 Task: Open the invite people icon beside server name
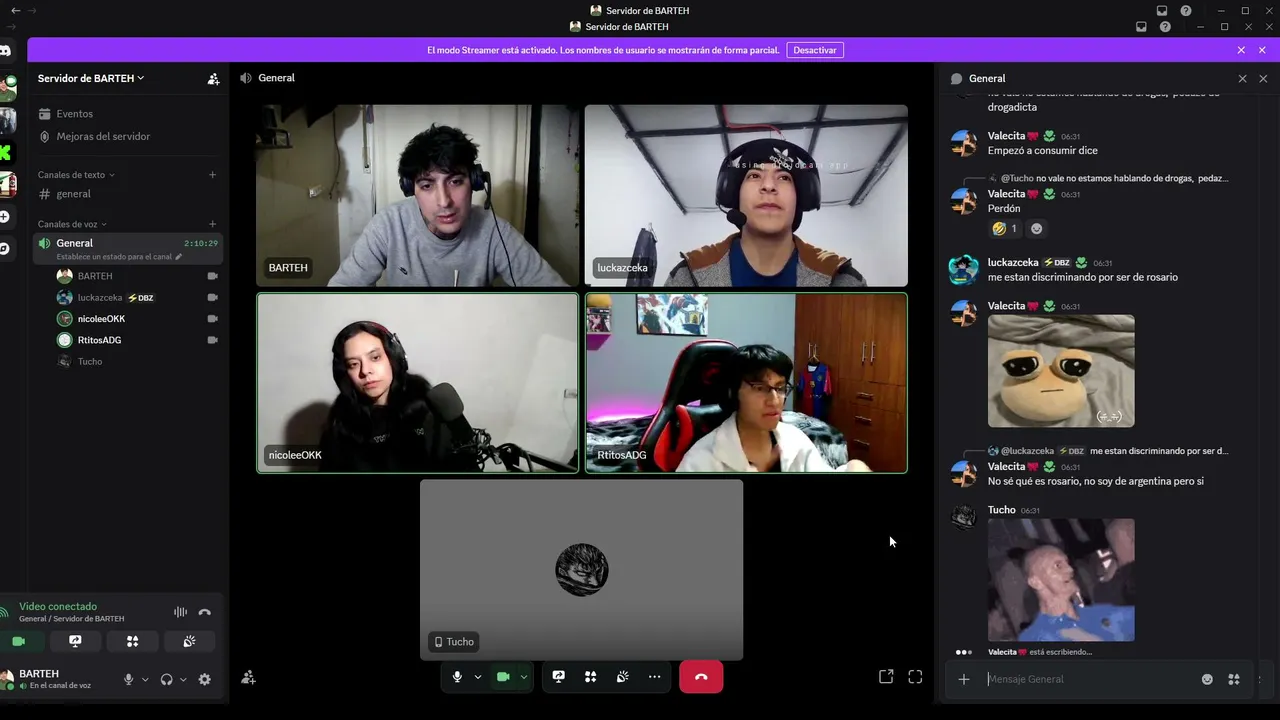[213, 79]
